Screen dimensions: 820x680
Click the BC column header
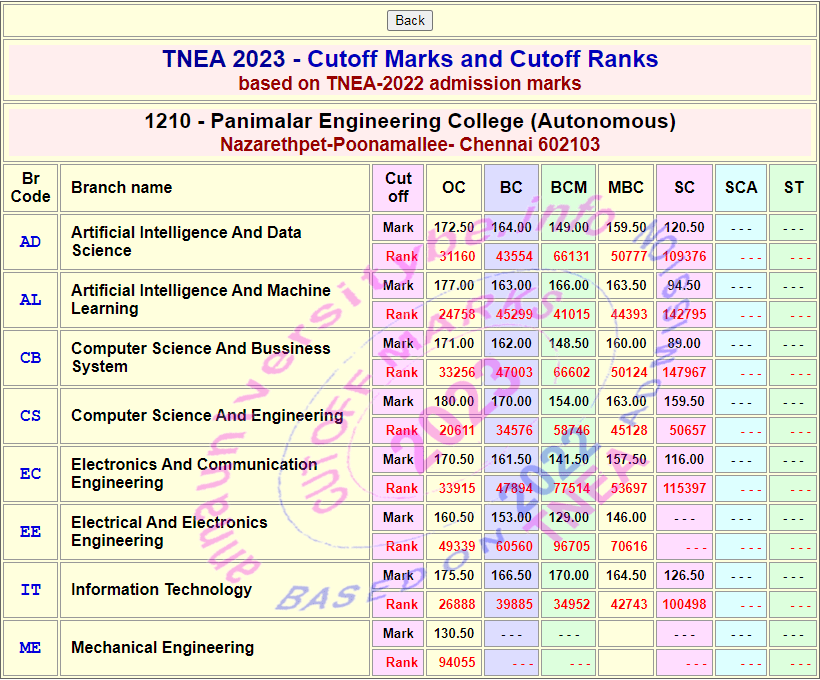click(511, 188)
